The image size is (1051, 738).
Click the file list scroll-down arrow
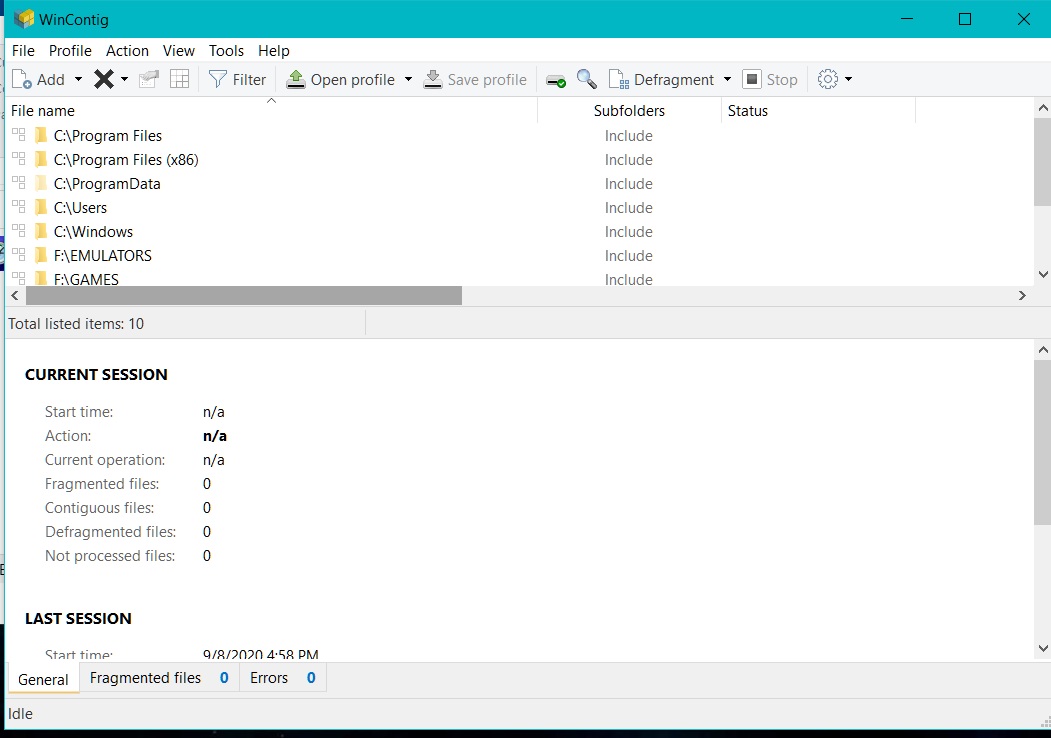pos(1042,274)
